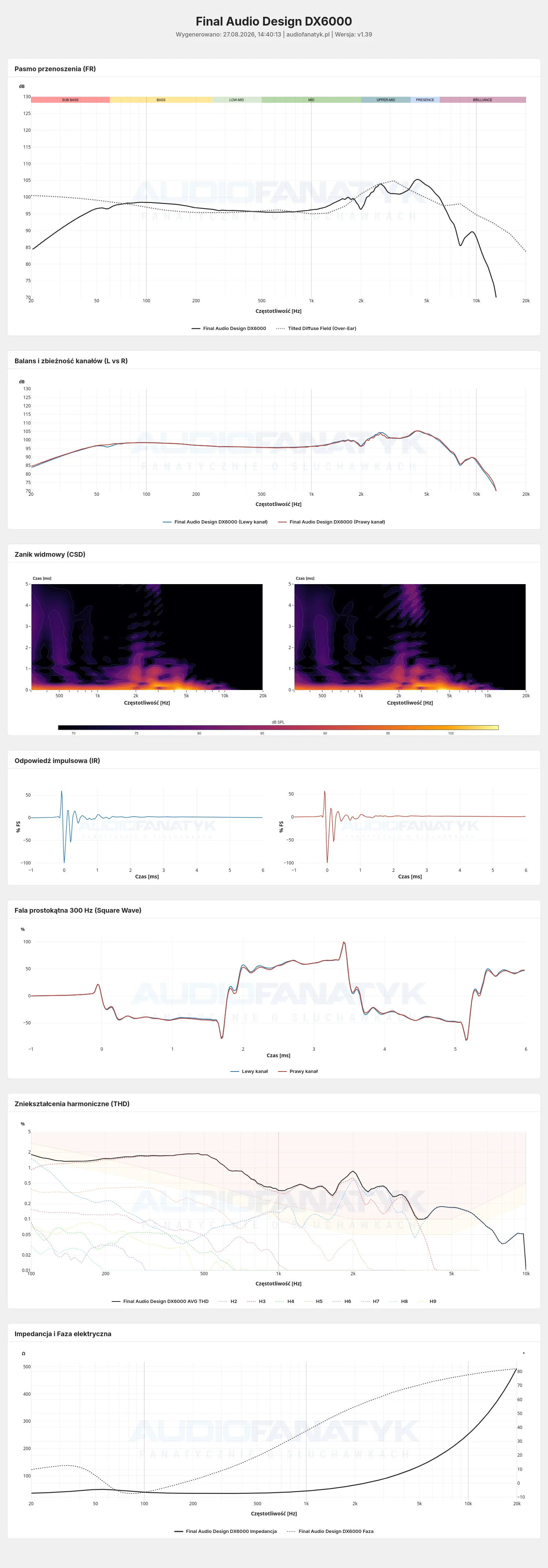Click the Wersja: v1.39 text in the subtitle
This screenshot has height=1568, width=548.
tap(353, 35)
